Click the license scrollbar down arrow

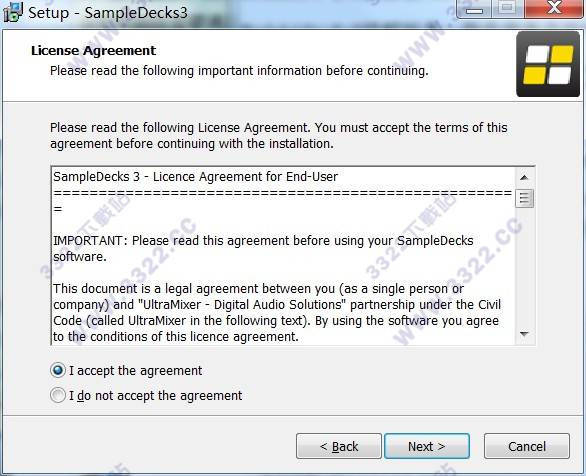point(524,334)
